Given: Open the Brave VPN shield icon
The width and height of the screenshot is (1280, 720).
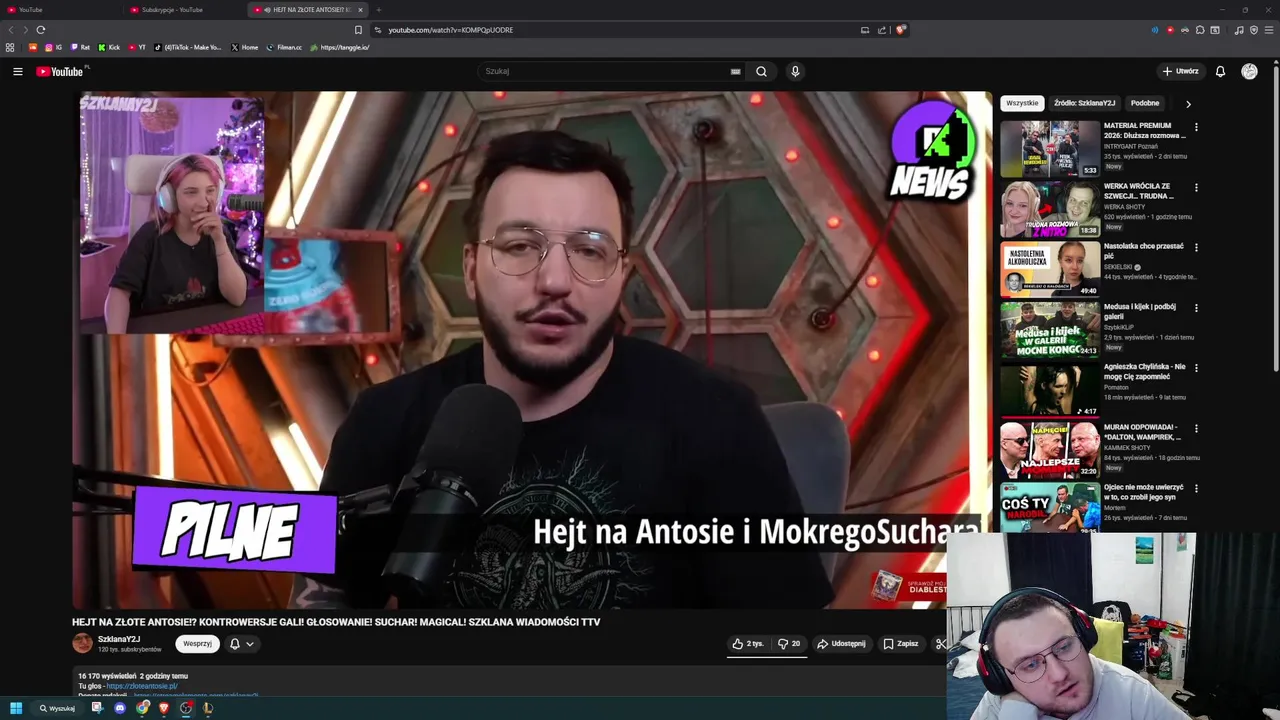Looking at the screenshot, I should pos(1253,30).
